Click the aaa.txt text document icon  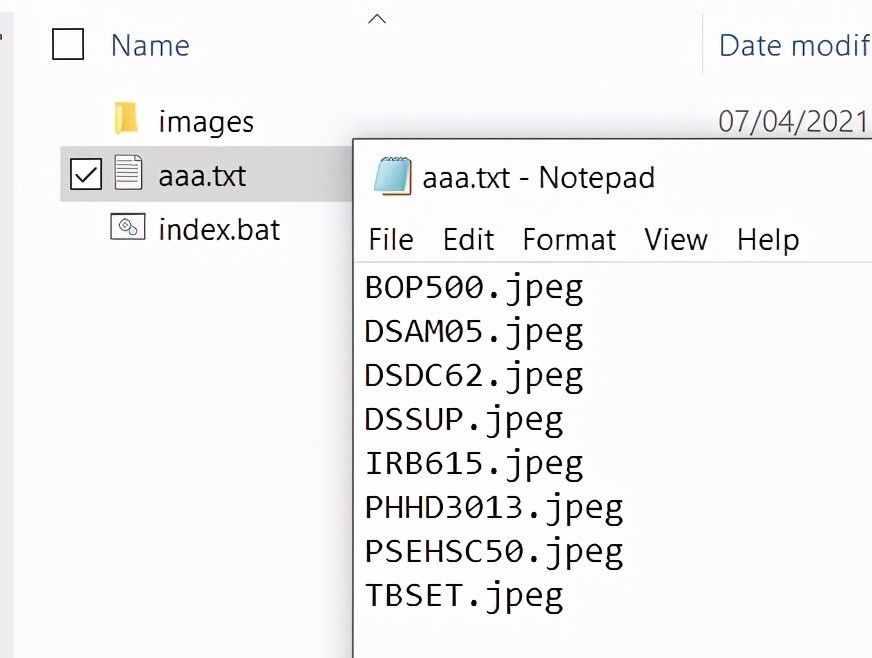[128, 172]
